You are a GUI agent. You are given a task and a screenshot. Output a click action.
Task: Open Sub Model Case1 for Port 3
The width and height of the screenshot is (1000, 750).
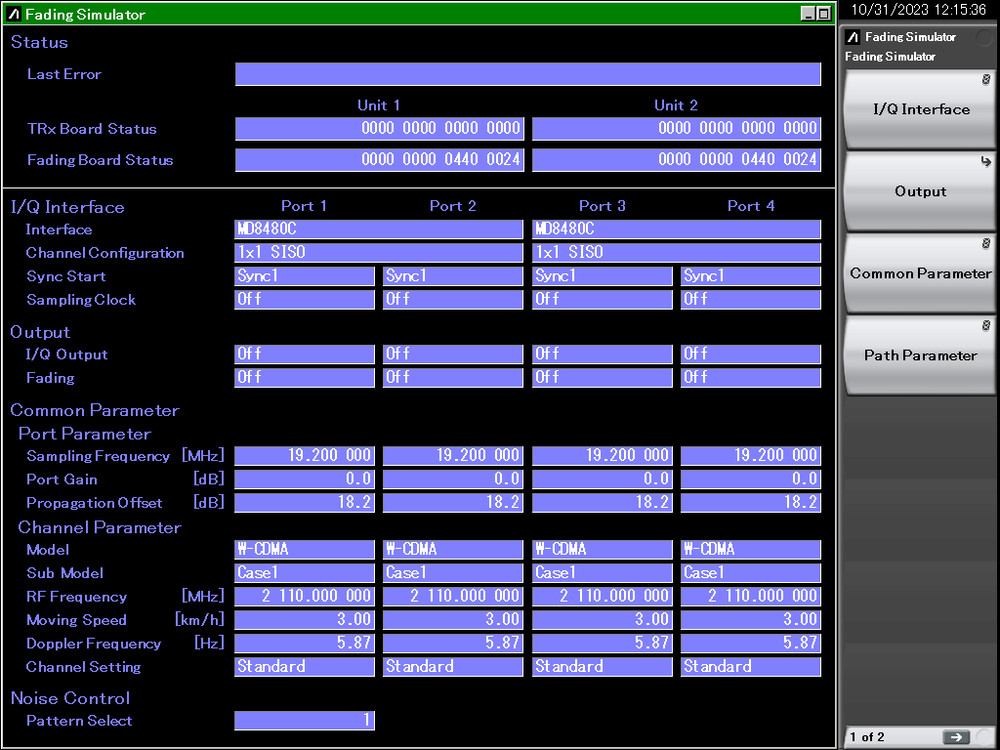[x=603, y=573]
